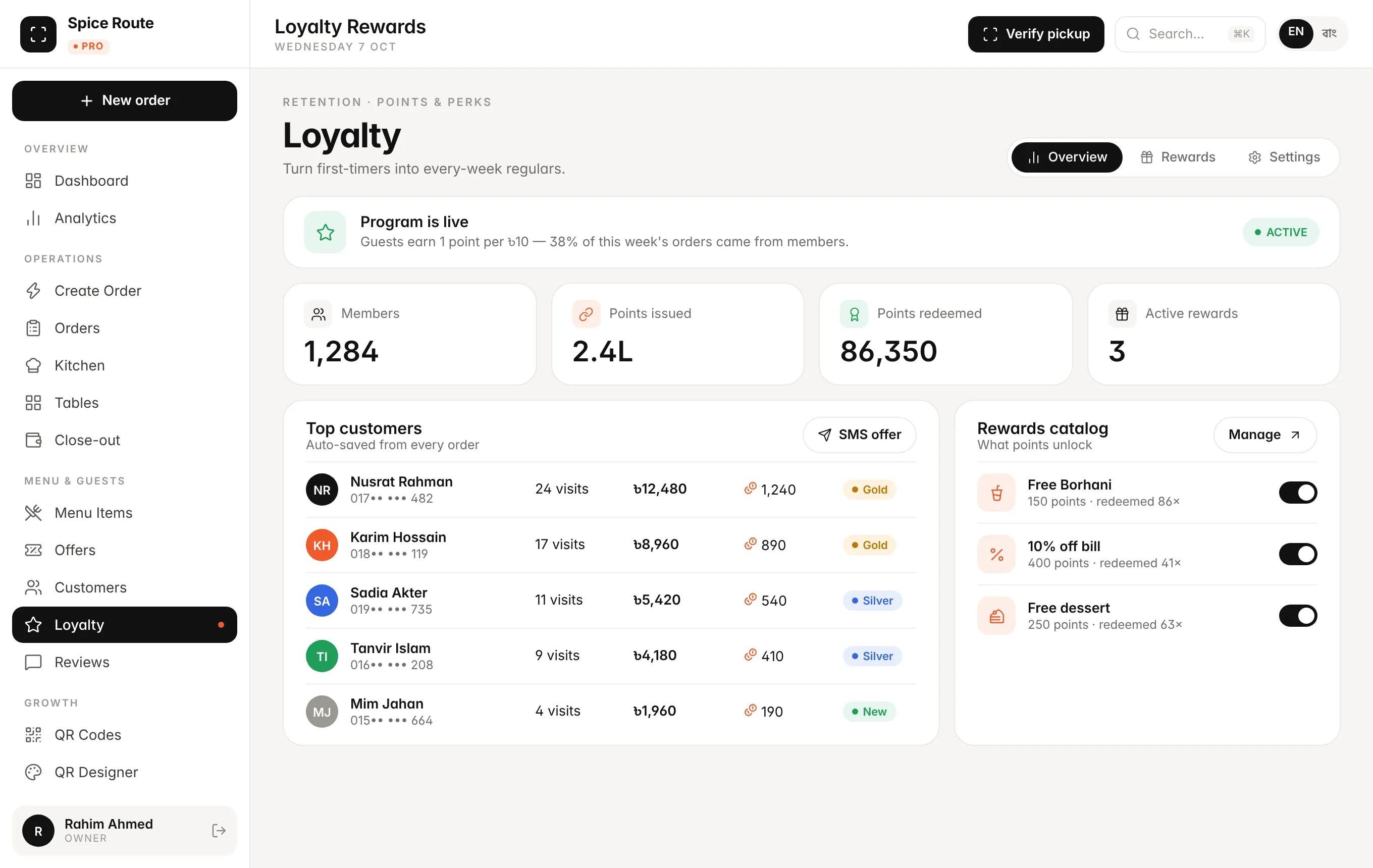Click the Spice Route logo icon
The width and height of the screenshot is (1373, 868).
click(38, 34)
